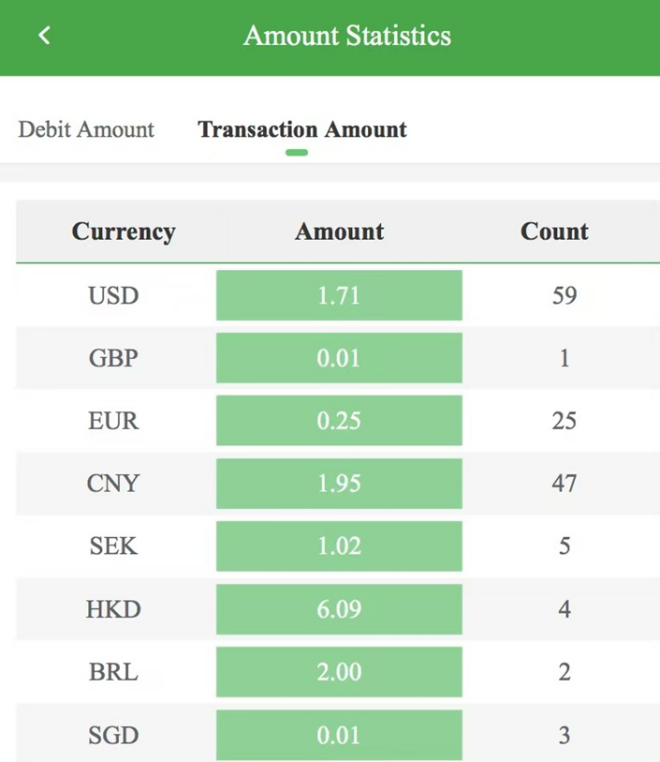
Task: Select the USD currency row
Action: pyautogui.click(x=338, y=295)
